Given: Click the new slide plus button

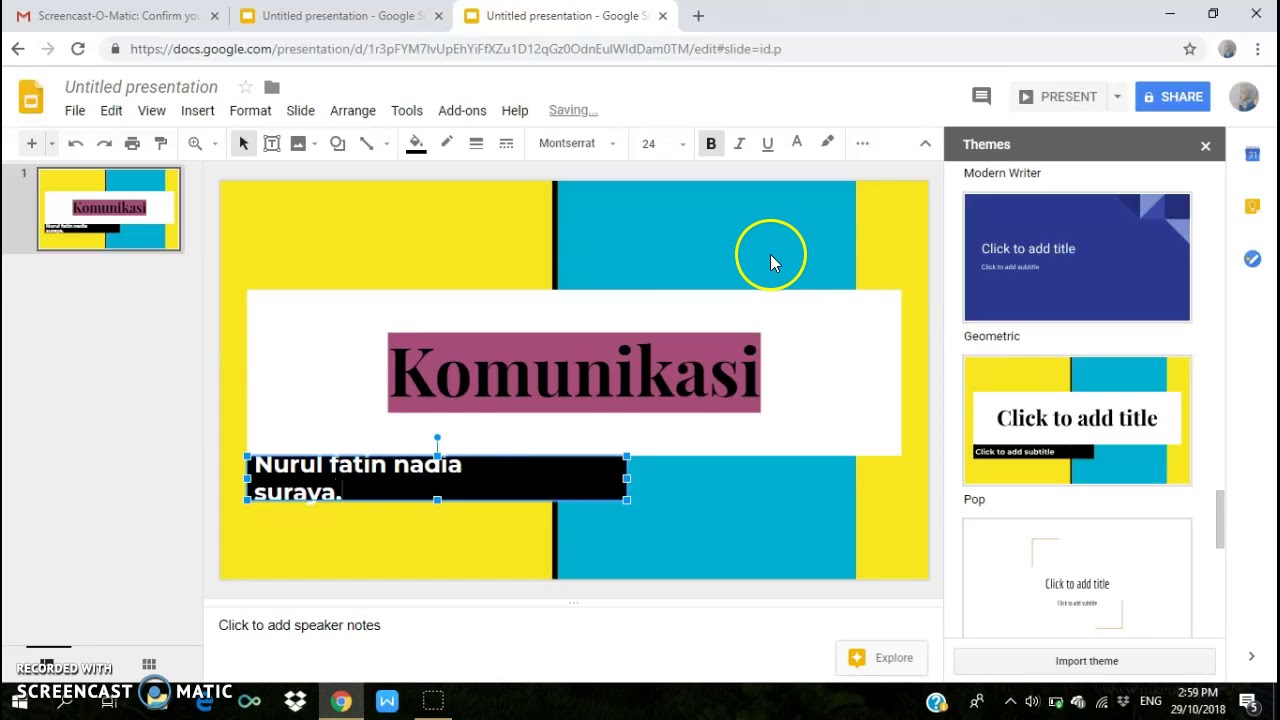Looking at the screenshot, I should (32, 144).
